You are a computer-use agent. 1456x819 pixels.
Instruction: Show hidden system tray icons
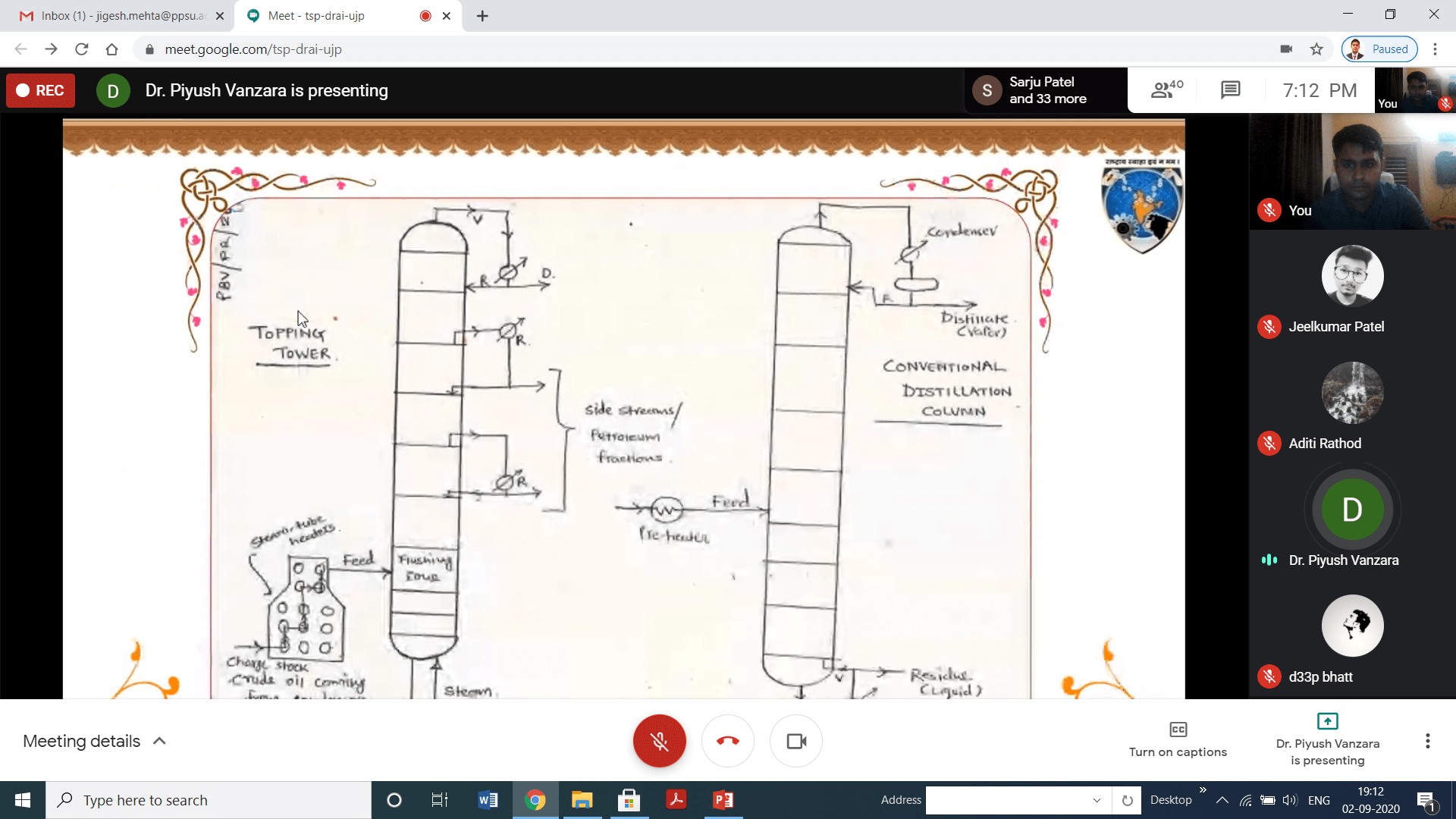[x=1222, y=800]
